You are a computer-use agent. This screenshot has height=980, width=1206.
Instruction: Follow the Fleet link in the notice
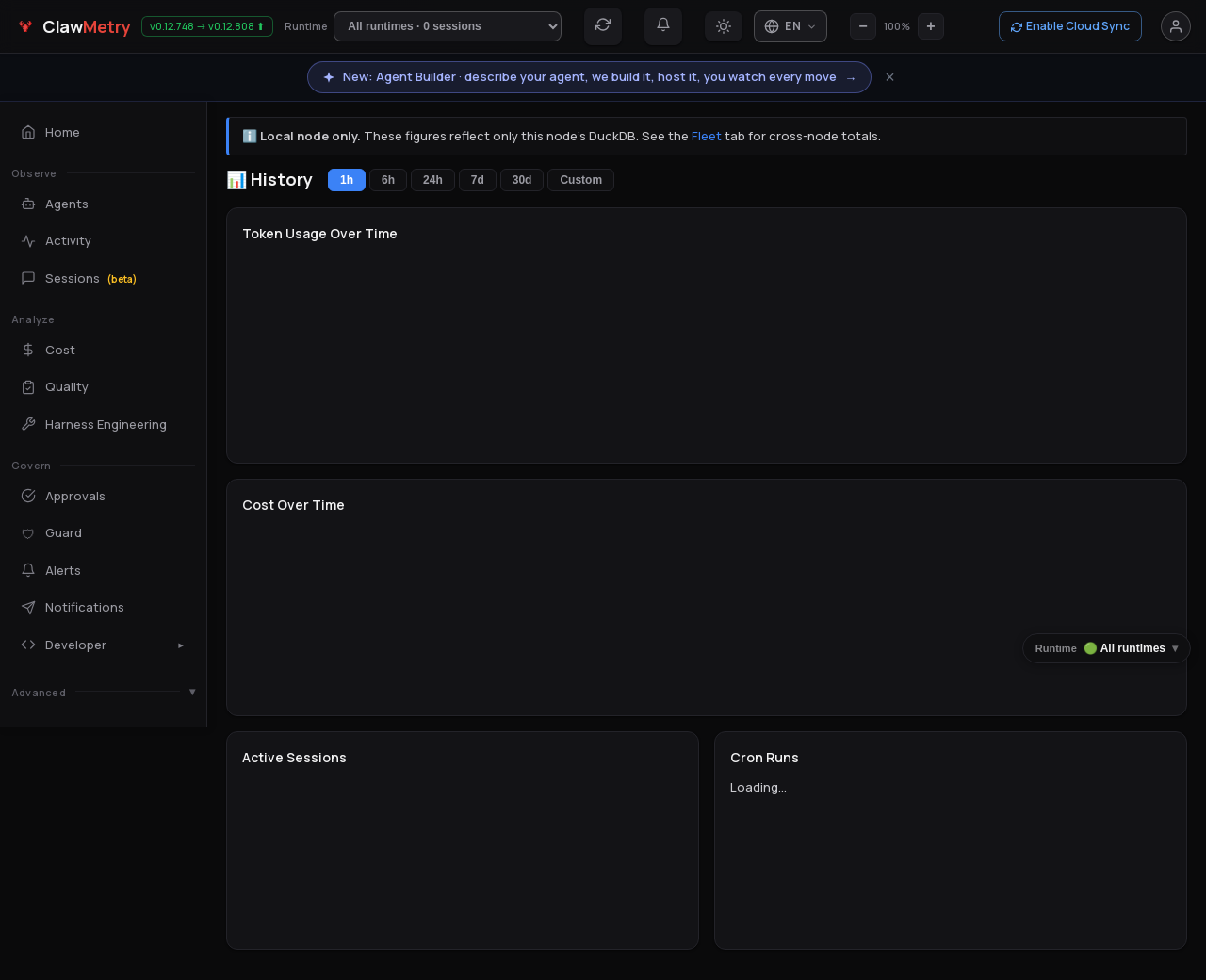(x=706, y=137)
